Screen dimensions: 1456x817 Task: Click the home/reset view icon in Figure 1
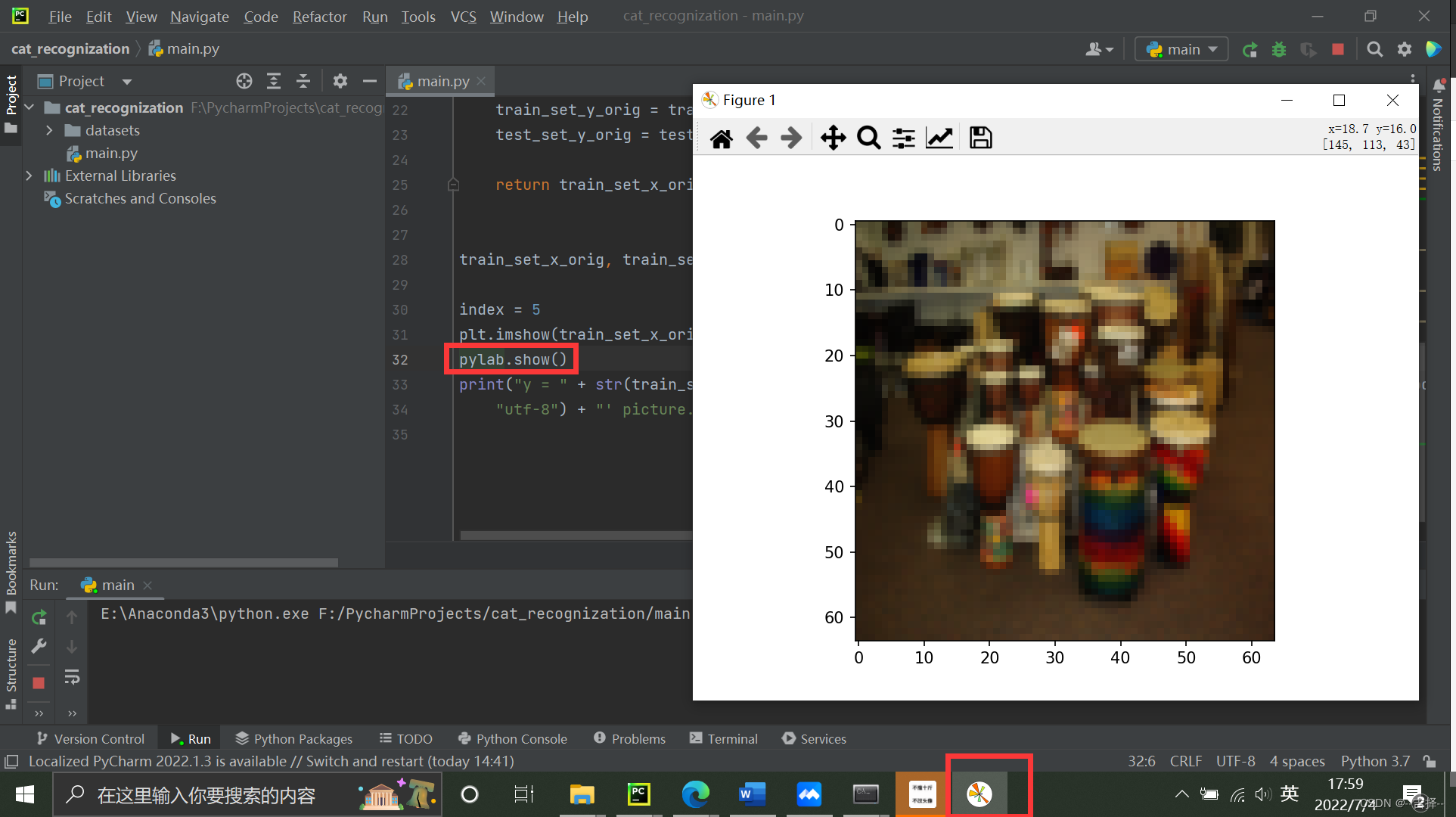tap(721, 138)
